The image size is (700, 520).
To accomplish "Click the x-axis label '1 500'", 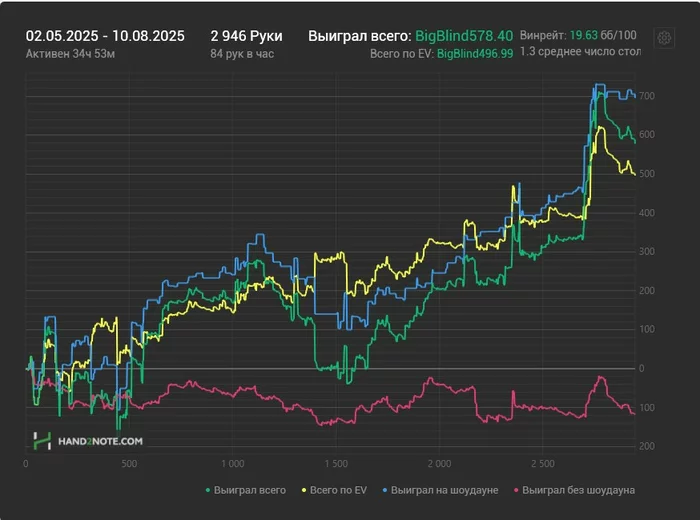I will tap(336, 464).
